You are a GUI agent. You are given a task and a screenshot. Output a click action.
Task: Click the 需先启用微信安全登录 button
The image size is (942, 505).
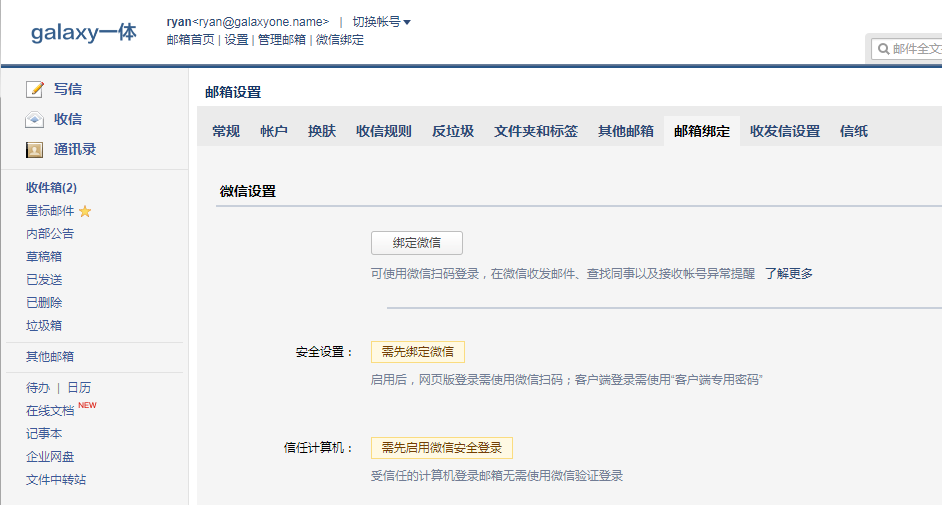(441, 448)
